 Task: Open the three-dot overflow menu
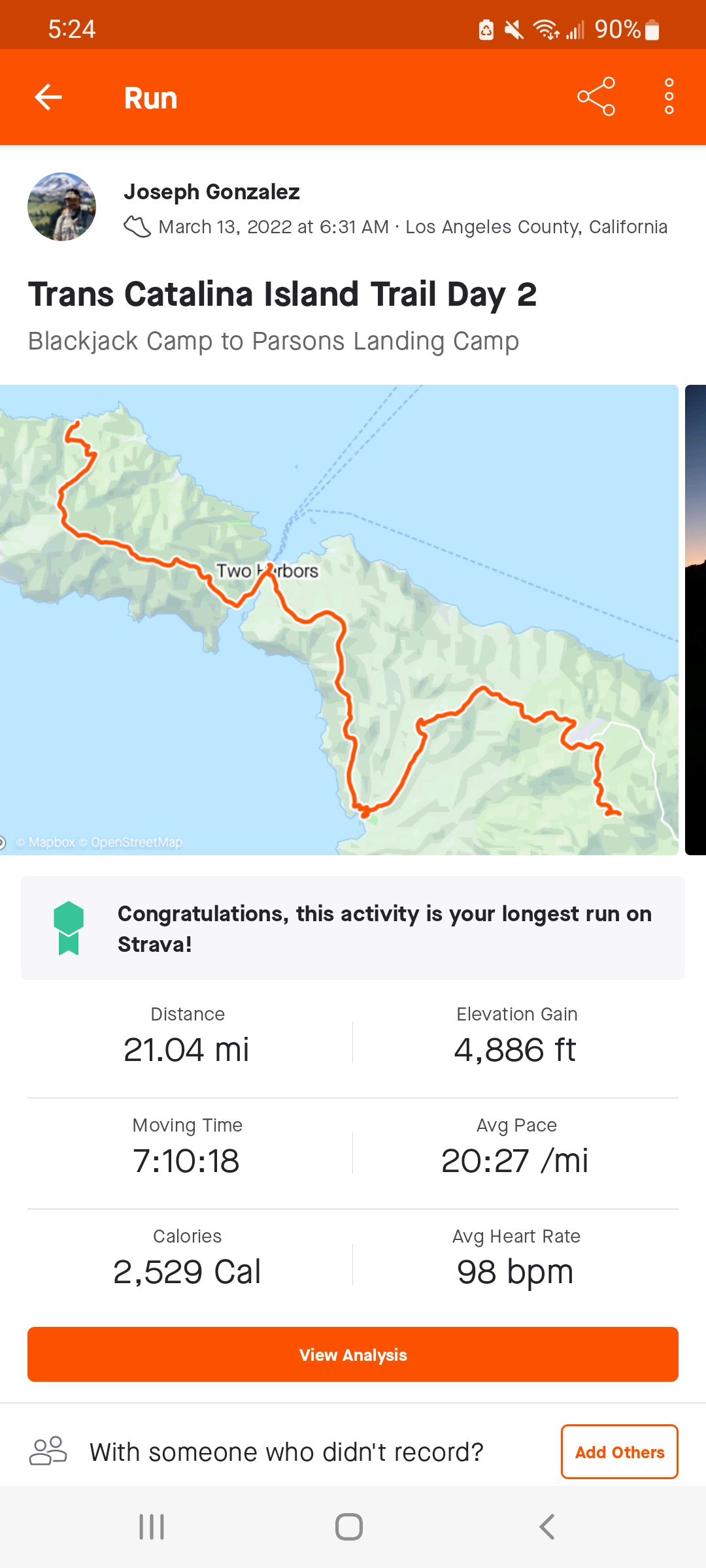669,97
